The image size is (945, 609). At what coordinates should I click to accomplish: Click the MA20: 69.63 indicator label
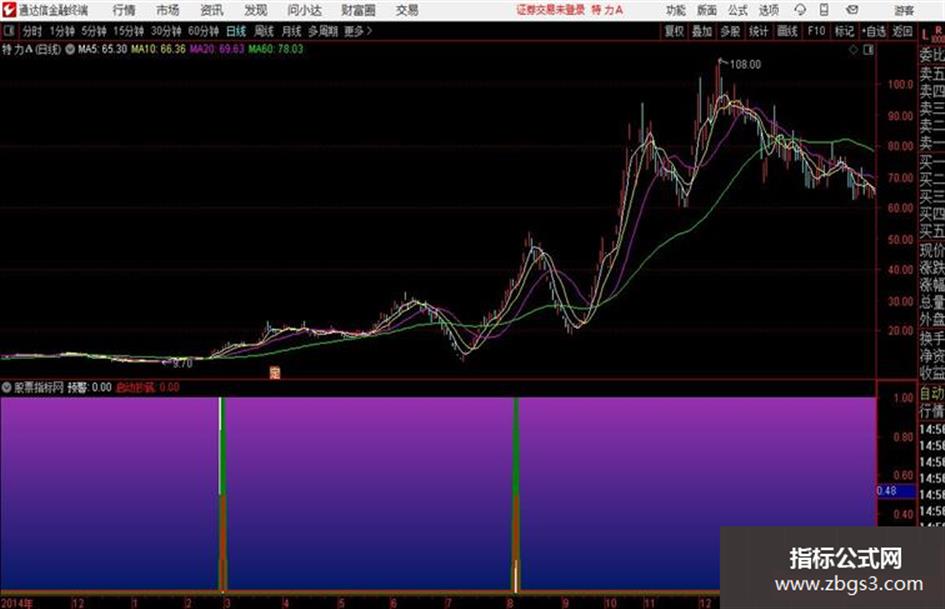[217, 49]
